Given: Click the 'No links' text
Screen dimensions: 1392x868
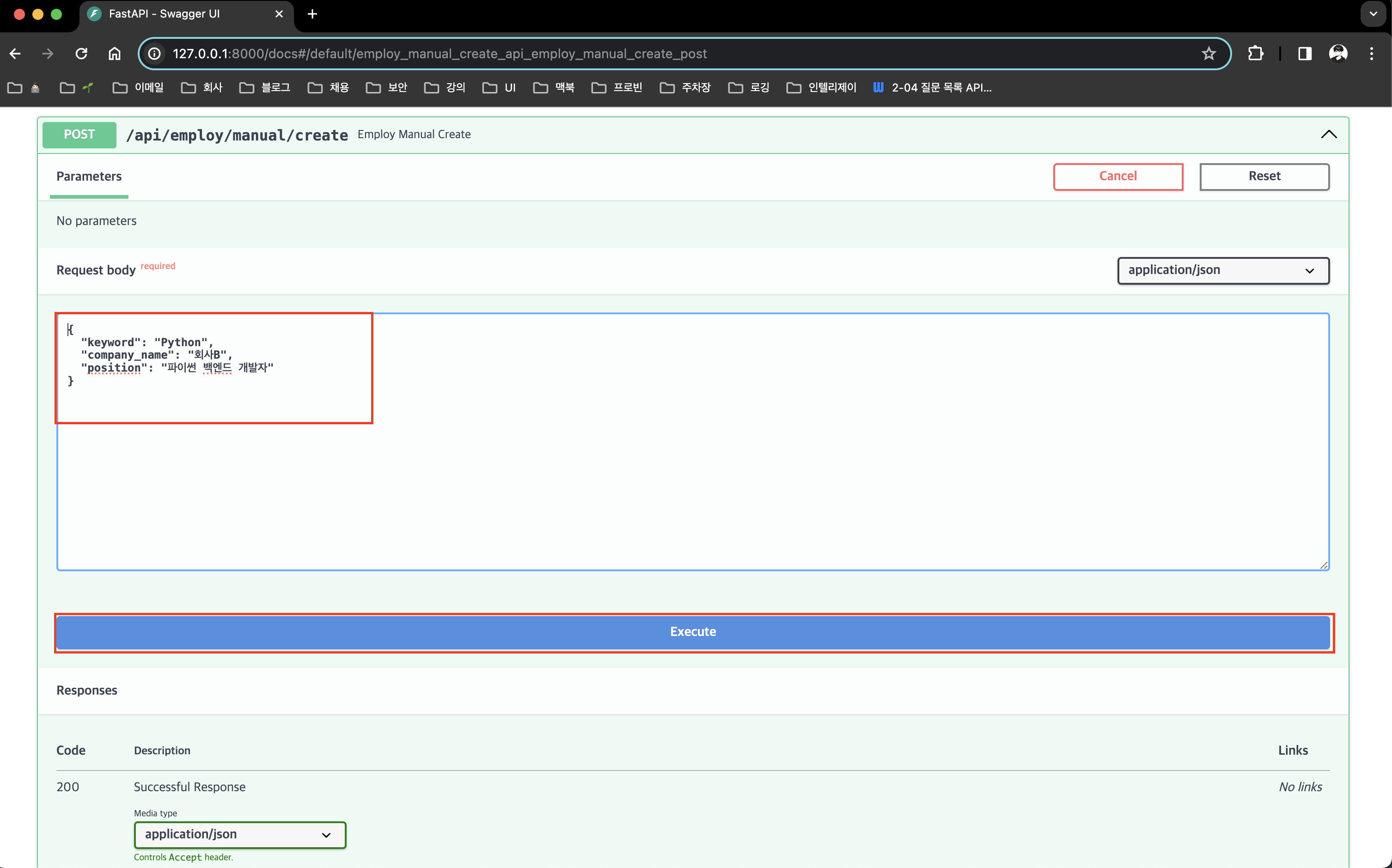Looking at the screenshot, I should pos(1300,787).
